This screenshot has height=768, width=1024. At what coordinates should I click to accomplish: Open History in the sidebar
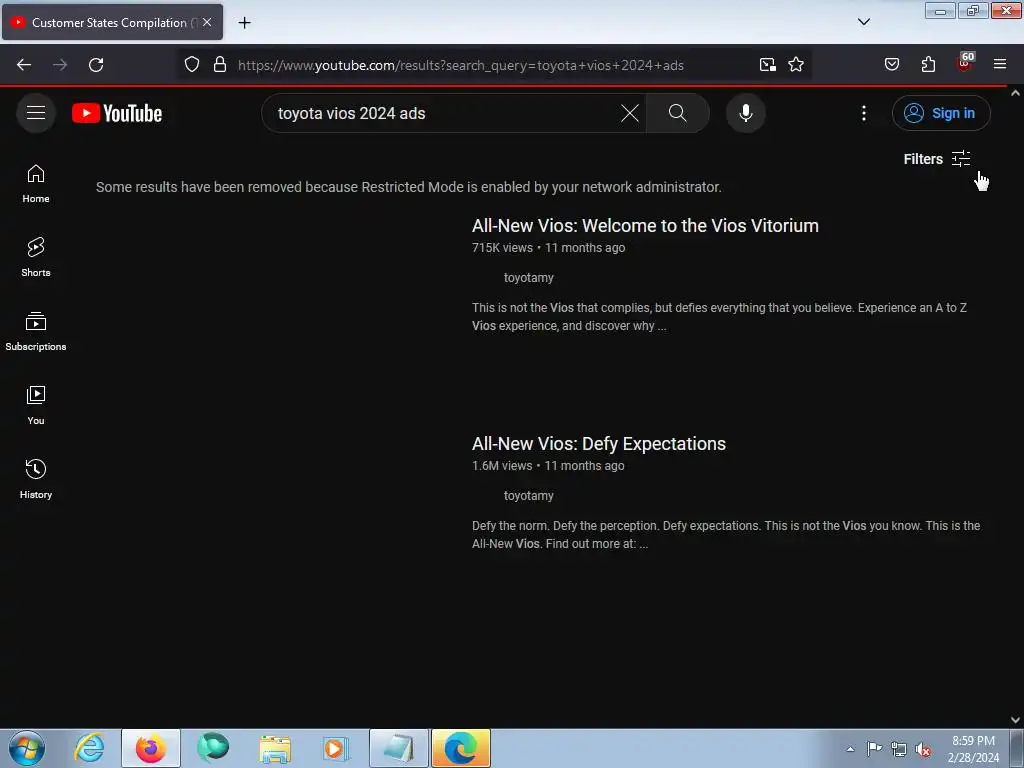pyautogui.click(x=36, y=479)
